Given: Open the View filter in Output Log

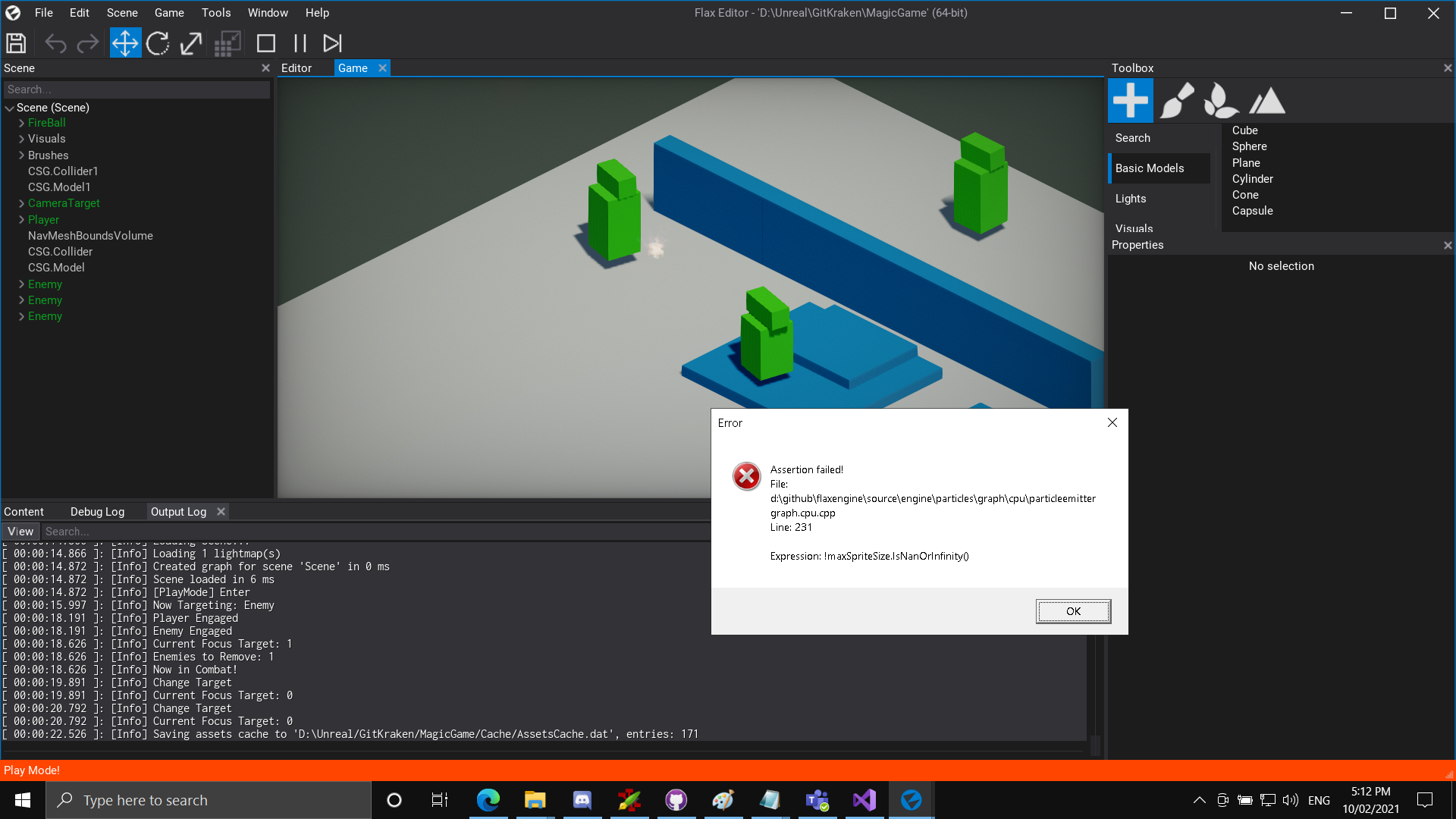Looking at the screenshot, I should click(20, 531).
